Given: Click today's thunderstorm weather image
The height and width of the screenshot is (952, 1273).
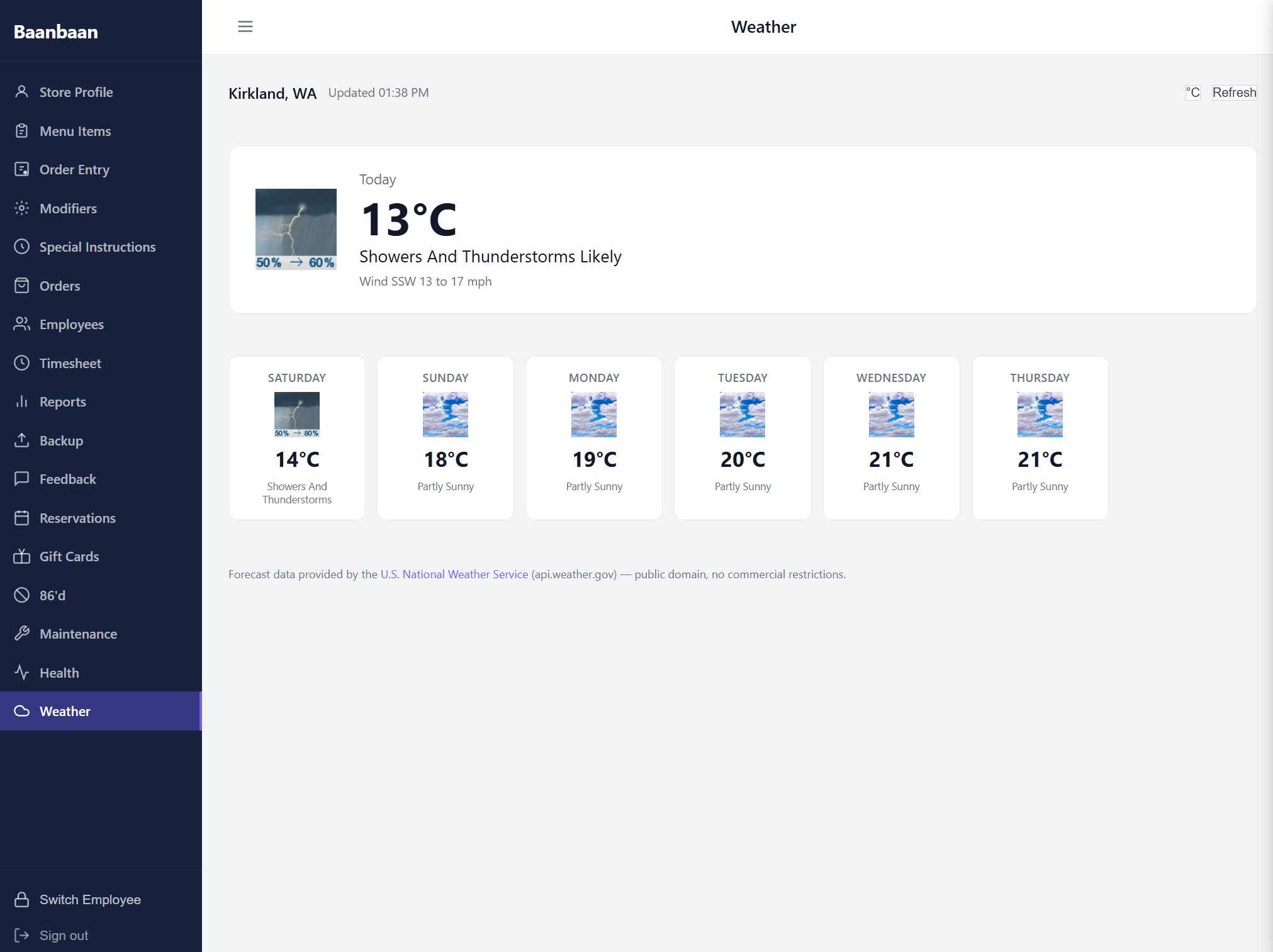Looking at the screenshot, I should pyautogui.click(x=296, y=229).
